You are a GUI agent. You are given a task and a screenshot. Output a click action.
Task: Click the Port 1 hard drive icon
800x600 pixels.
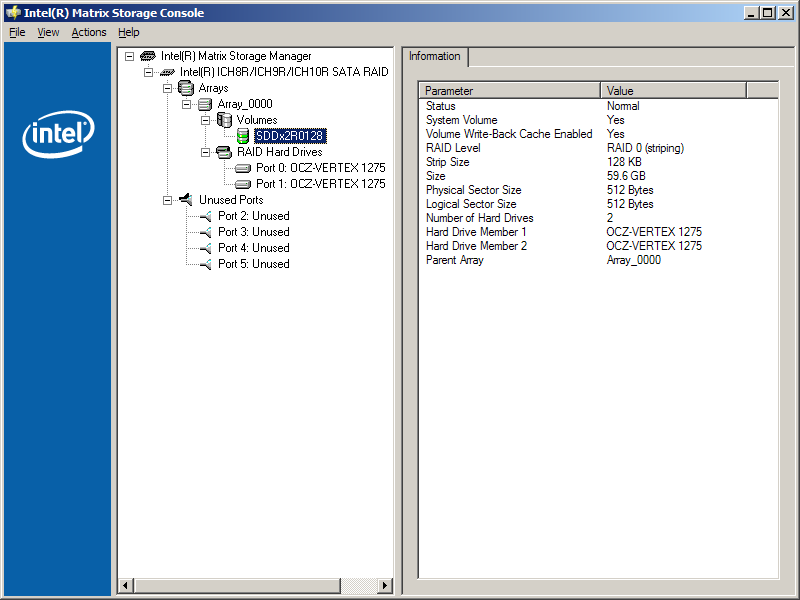pos(243,184)
